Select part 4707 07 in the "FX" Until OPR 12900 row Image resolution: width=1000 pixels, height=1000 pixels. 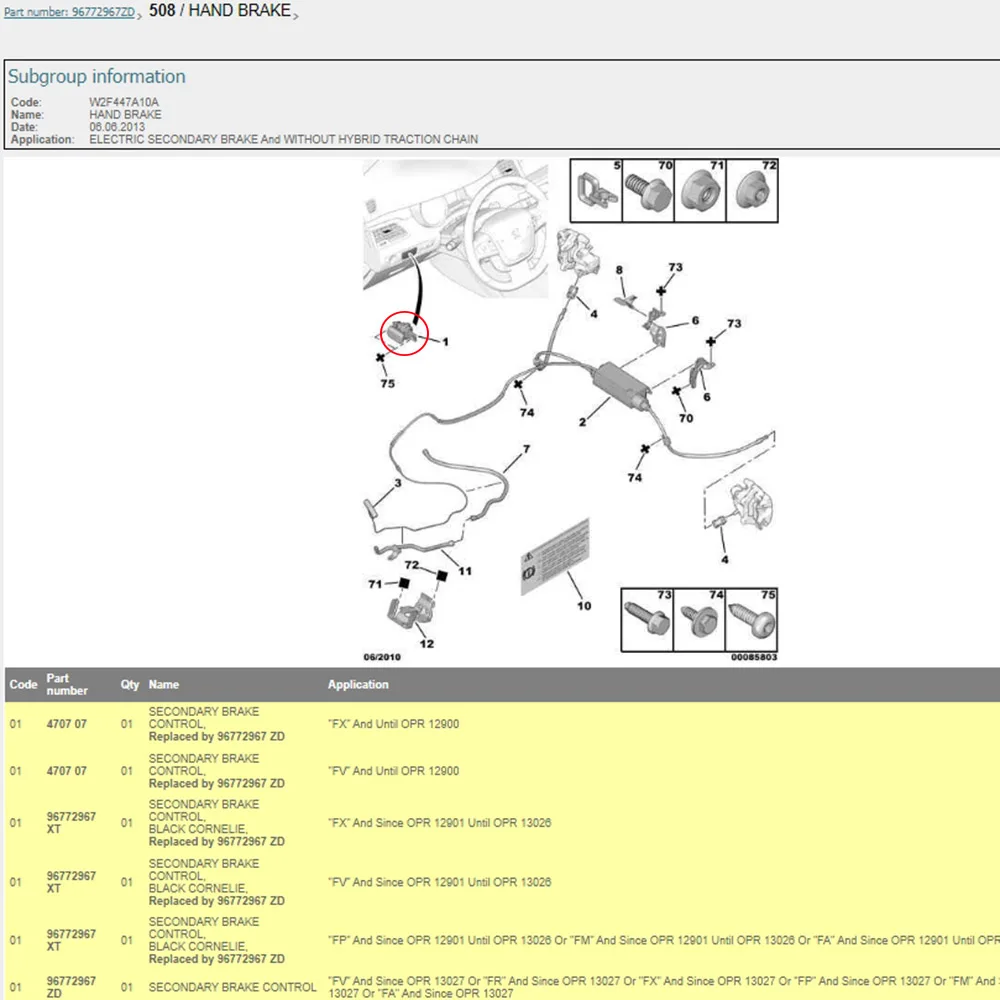point(66,724)
